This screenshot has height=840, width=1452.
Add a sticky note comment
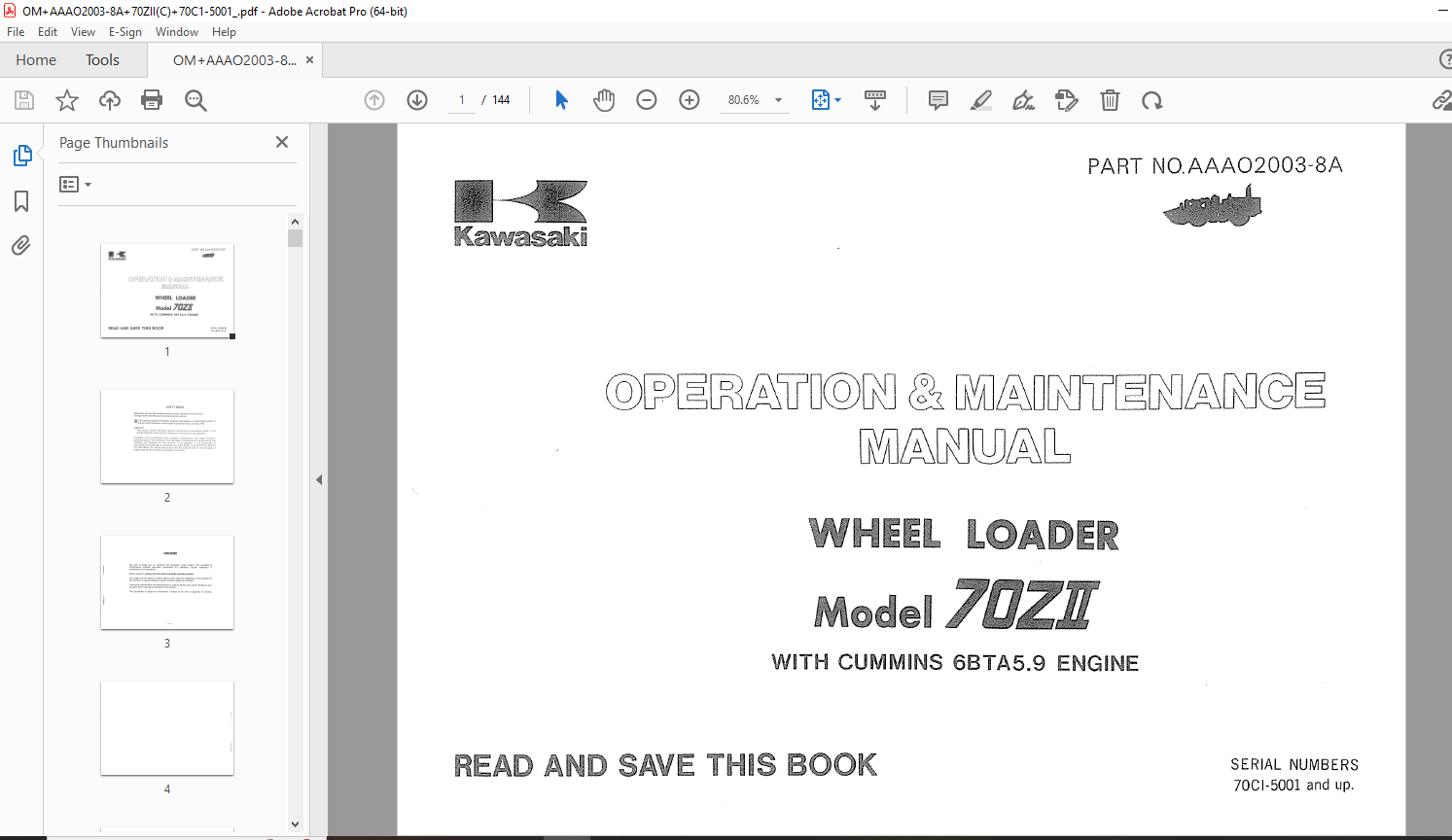click(x=938, y=100)
